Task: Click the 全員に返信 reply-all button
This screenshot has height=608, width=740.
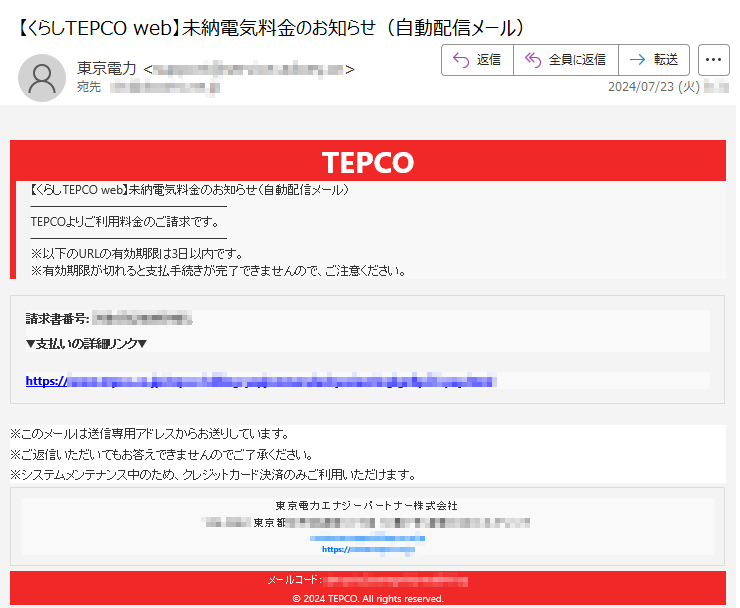Action: coord(566,60)
